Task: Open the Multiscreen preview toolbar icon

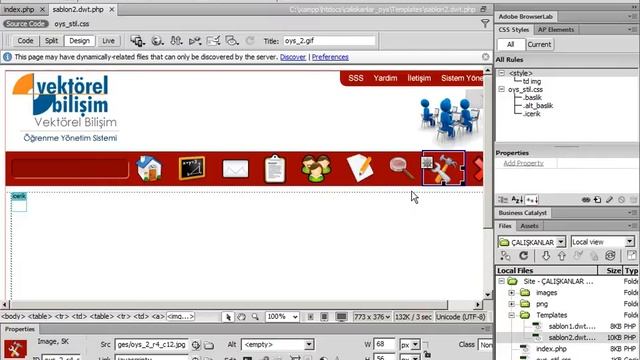Action: (x=137, y=41)
